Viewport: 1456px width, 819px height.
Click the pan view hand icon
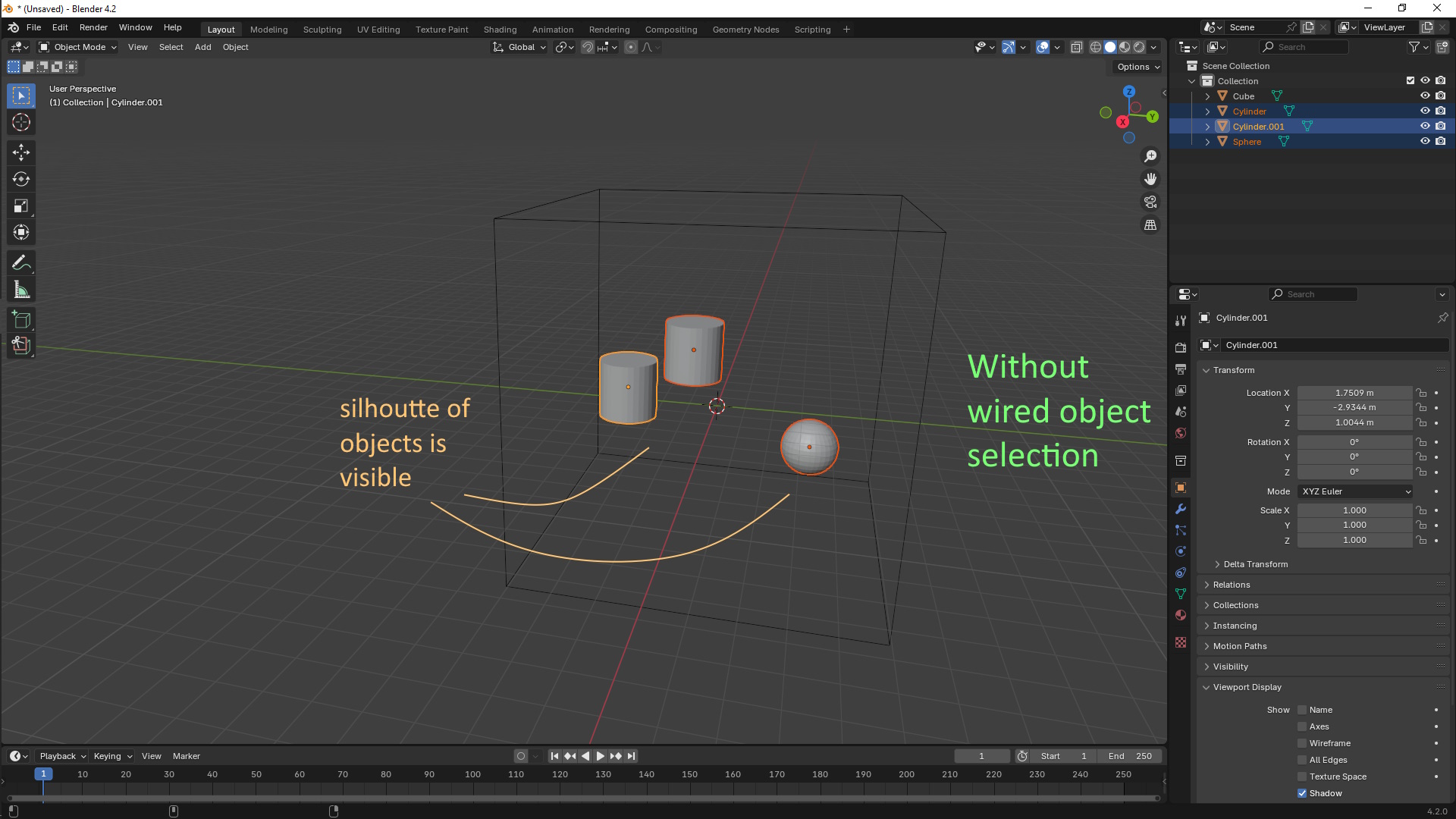(1150, 179)
